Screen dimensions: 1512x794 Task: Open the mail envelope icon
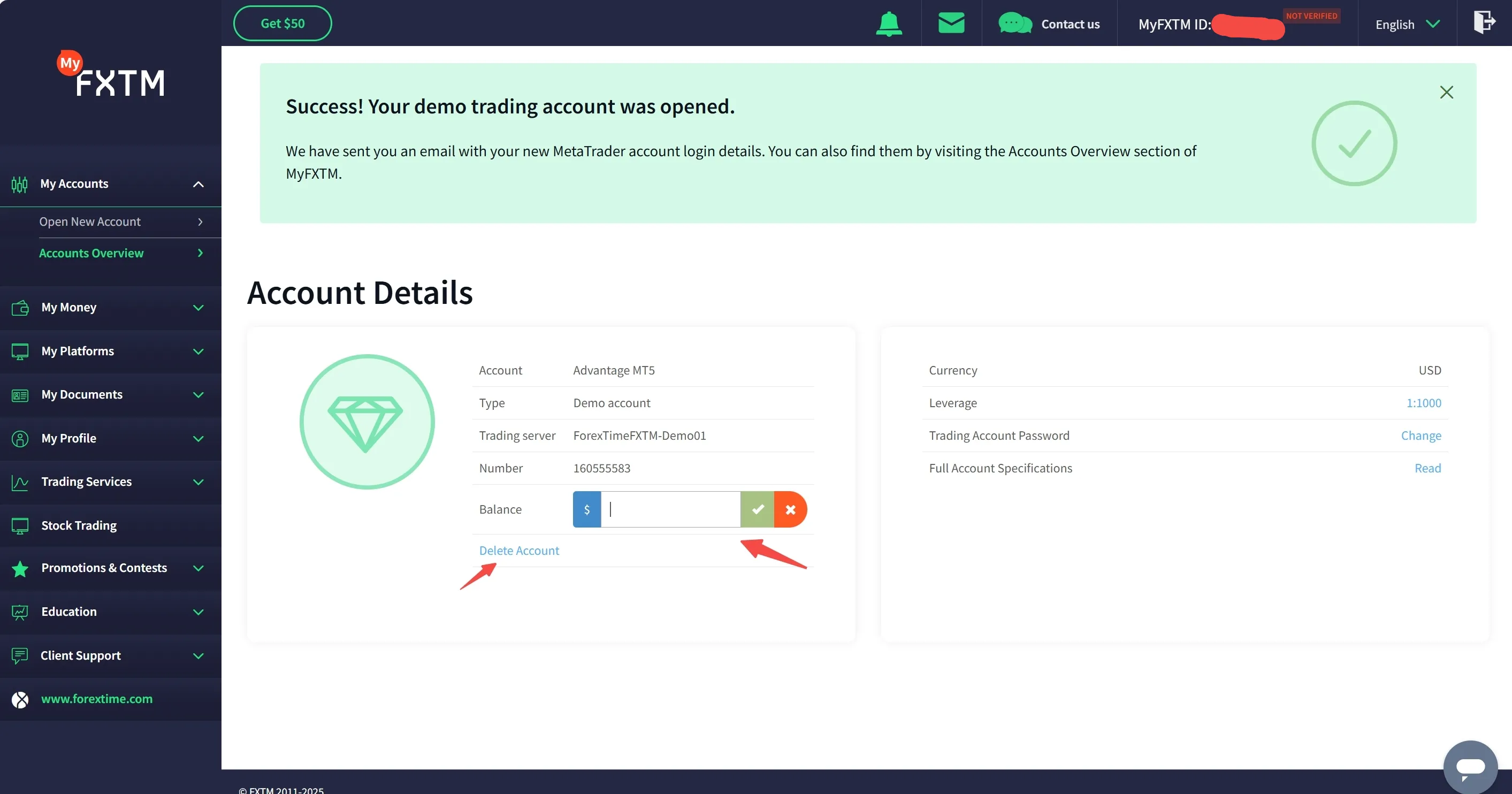coord(951,24)
